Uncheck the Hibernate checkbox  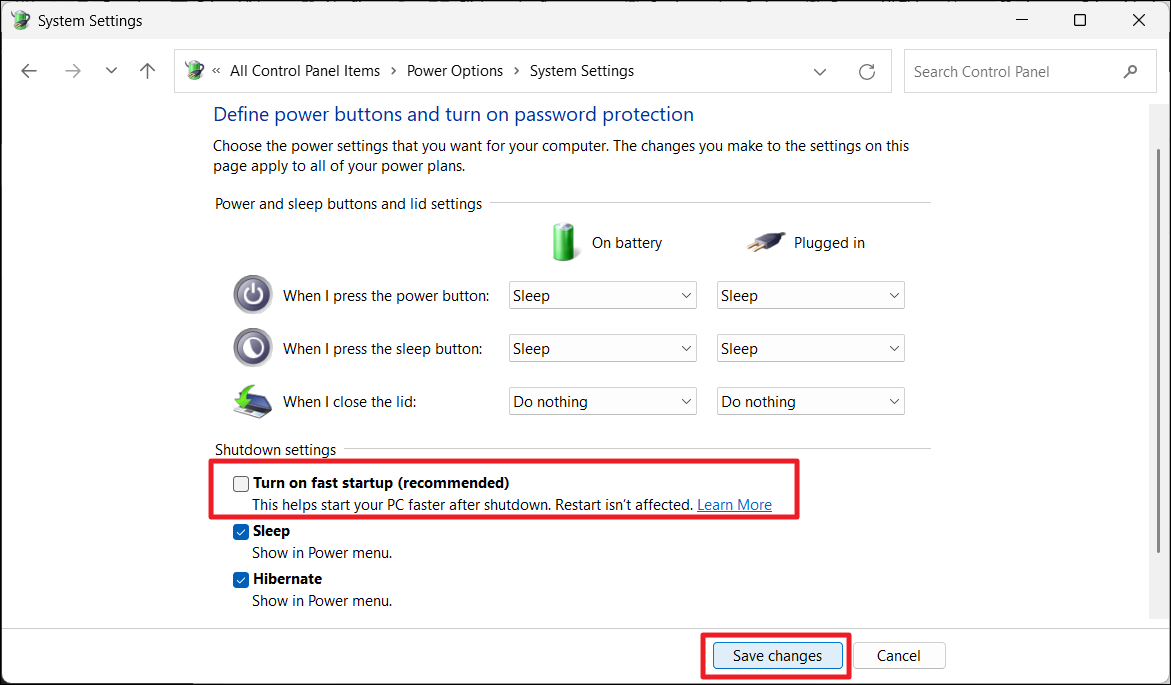click(241, 580)
